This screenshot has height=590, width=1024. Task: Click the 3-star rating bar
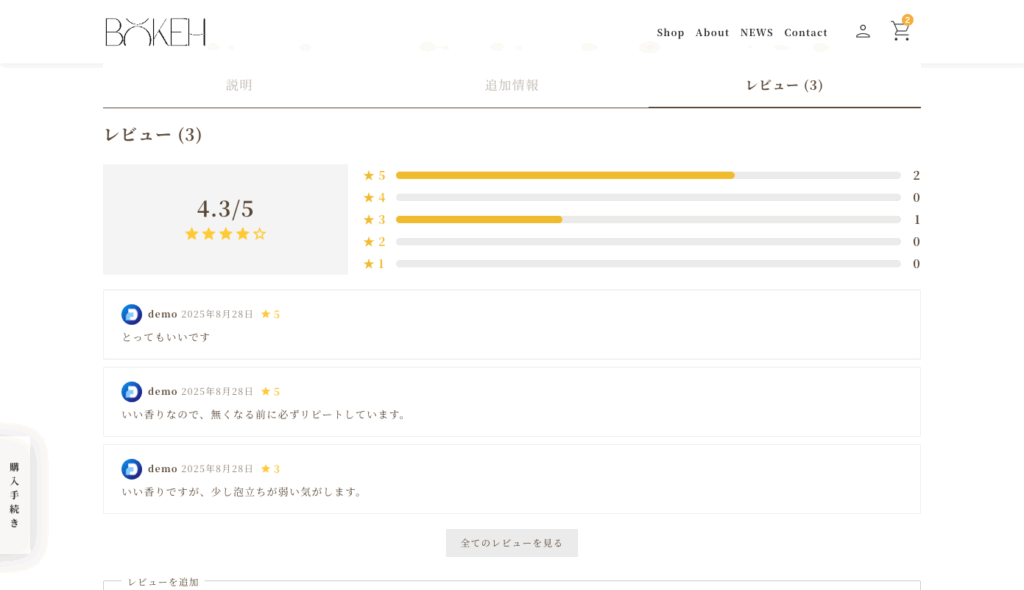point(647,219)
